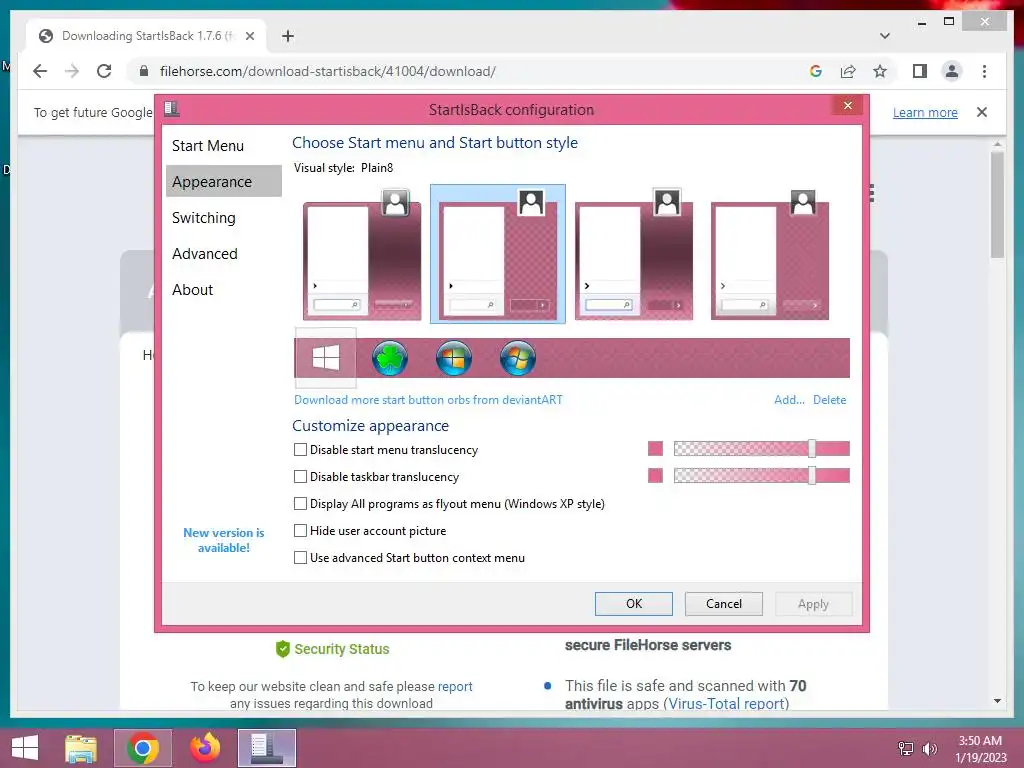The height and width of the screenshot is (768, 1024).
Task: Toggle Hide user account picture checkbox
Action: tap(300, 530)
